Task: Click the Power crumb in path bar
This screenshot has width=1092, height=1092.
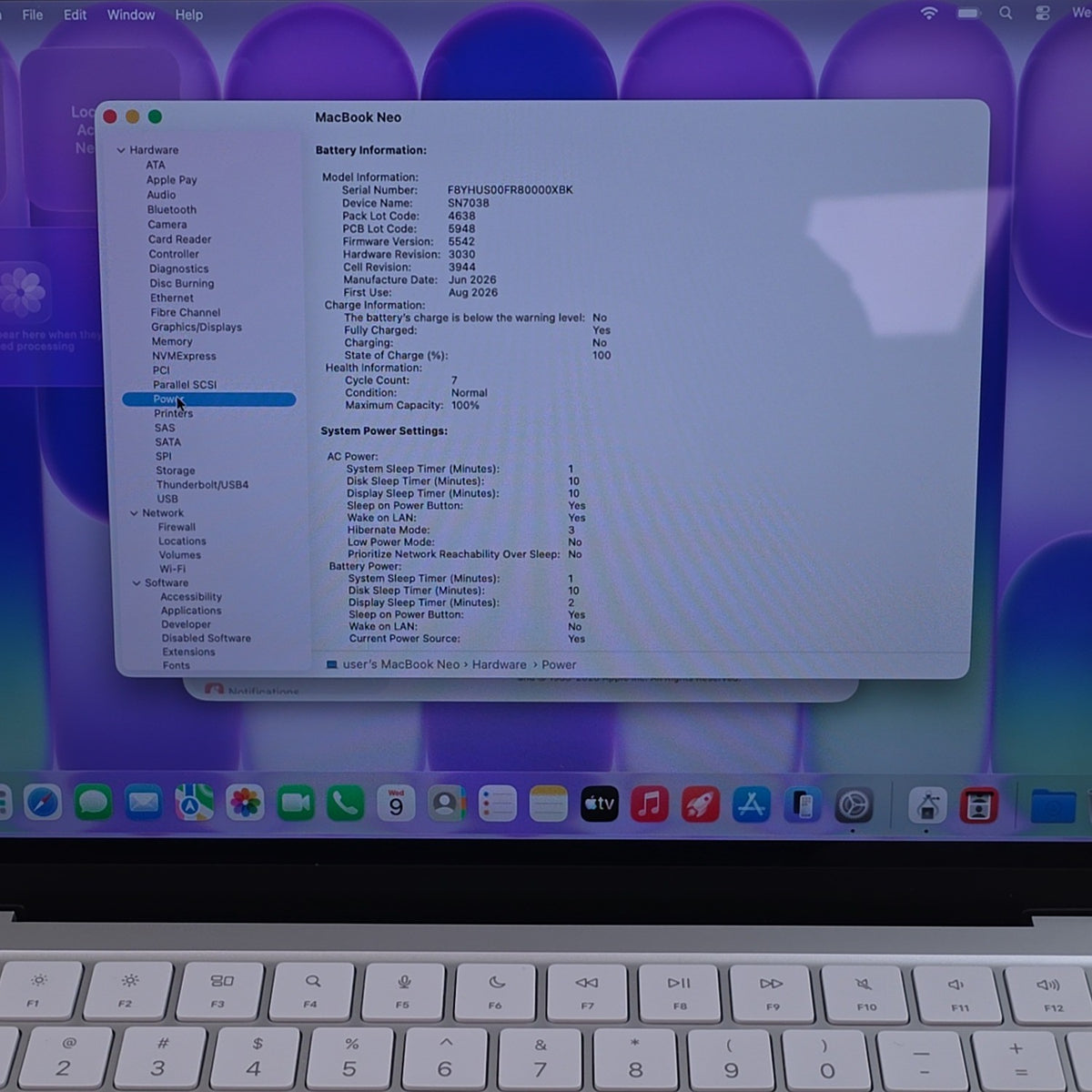Action: coord(559,664)
